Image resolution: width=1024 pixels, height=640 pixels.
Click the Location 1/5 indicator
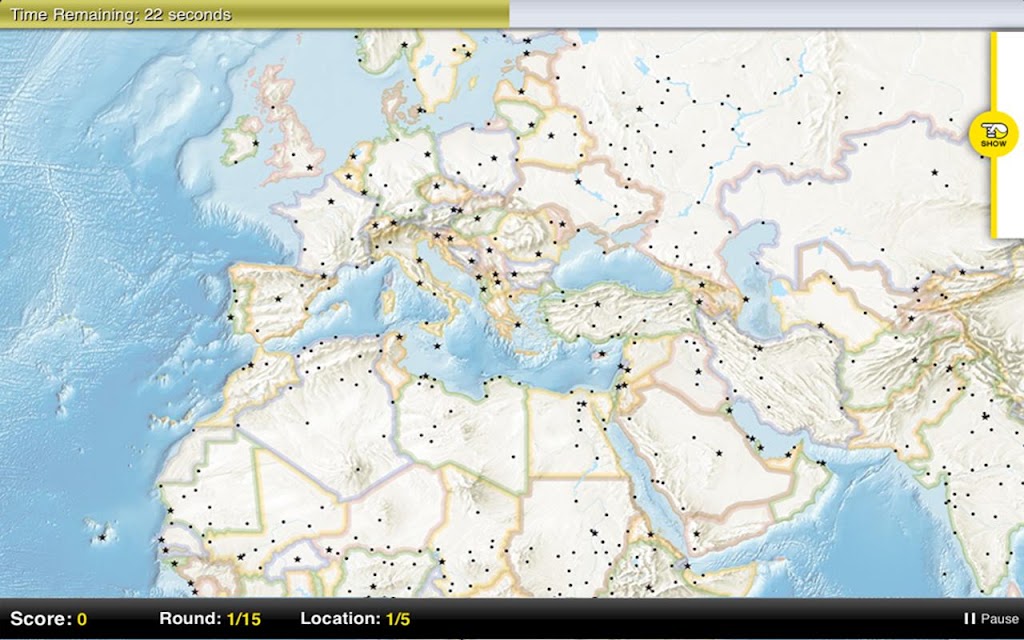(x=355, y=618)
